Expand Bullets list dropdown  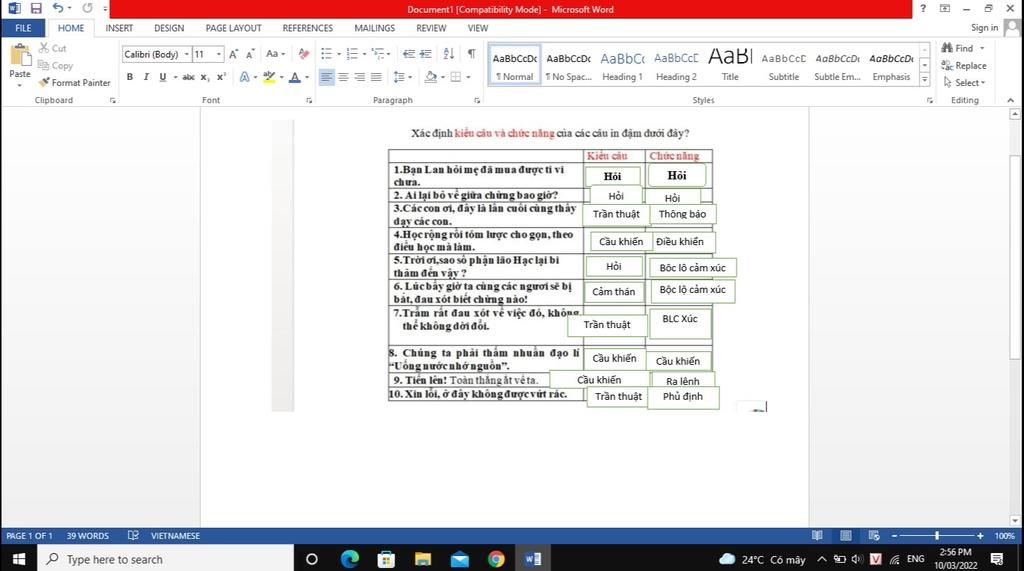pos(339,54)
